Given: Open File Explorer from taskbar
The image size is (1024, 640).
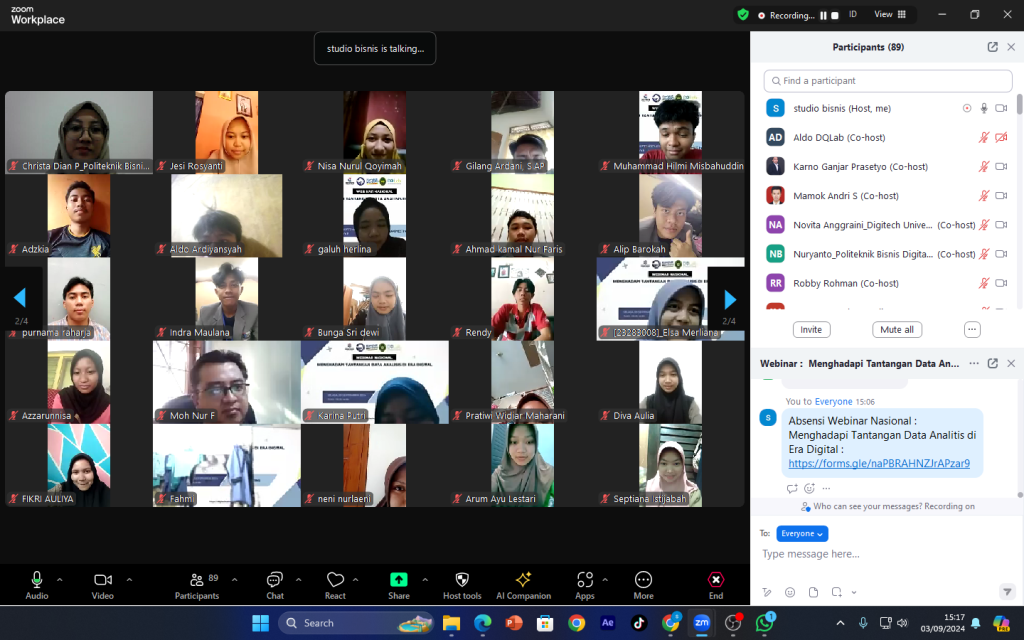Looking at the screenshot, I should (451, 623).
